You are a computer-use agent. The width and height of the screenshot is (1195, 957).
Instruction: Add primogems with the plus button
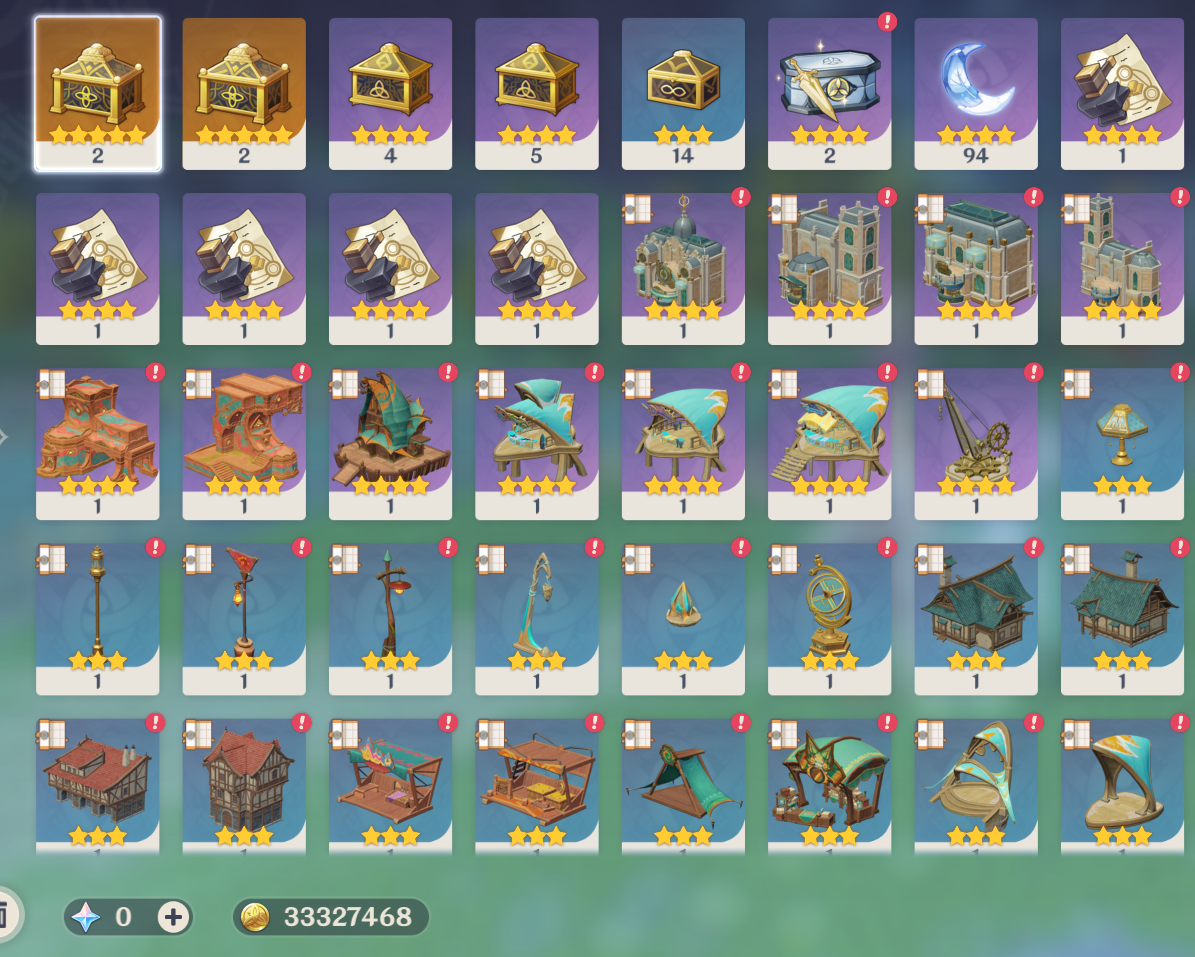tap(173, 917)
